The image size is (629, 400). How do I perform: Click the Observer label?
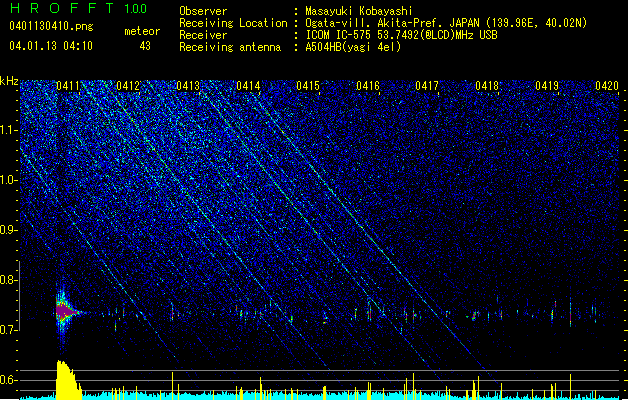pyautogui.click(x=203, y=11)
